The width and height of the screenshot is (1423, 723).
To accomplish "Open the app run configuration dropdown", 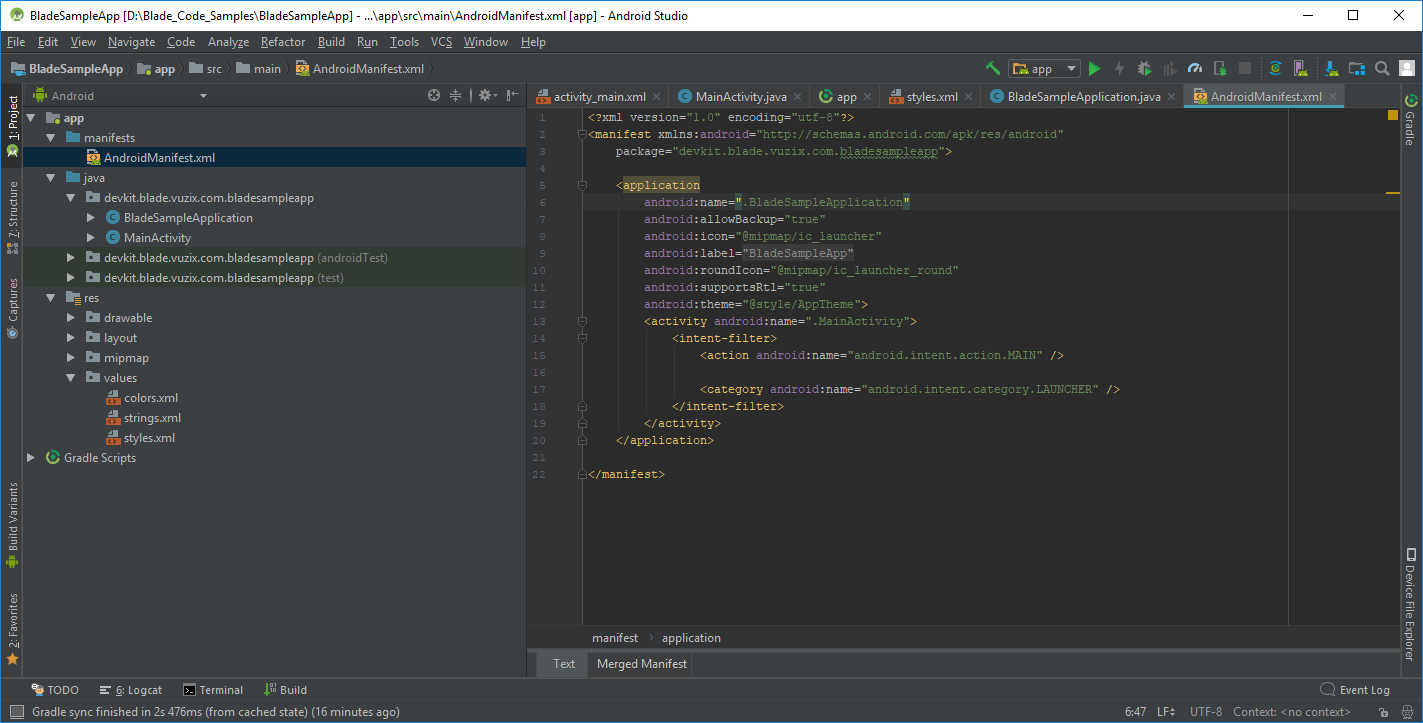I will 1044,69.
